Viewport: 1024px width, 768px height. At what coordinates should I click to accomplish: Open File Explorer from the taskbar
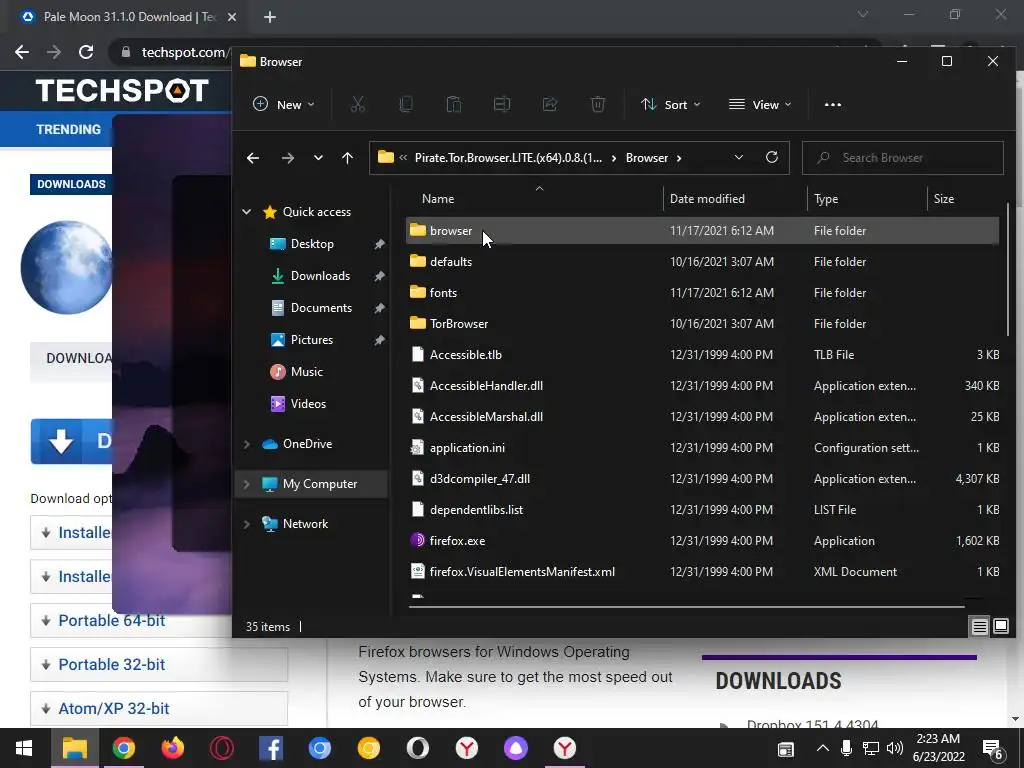[74, 748]
